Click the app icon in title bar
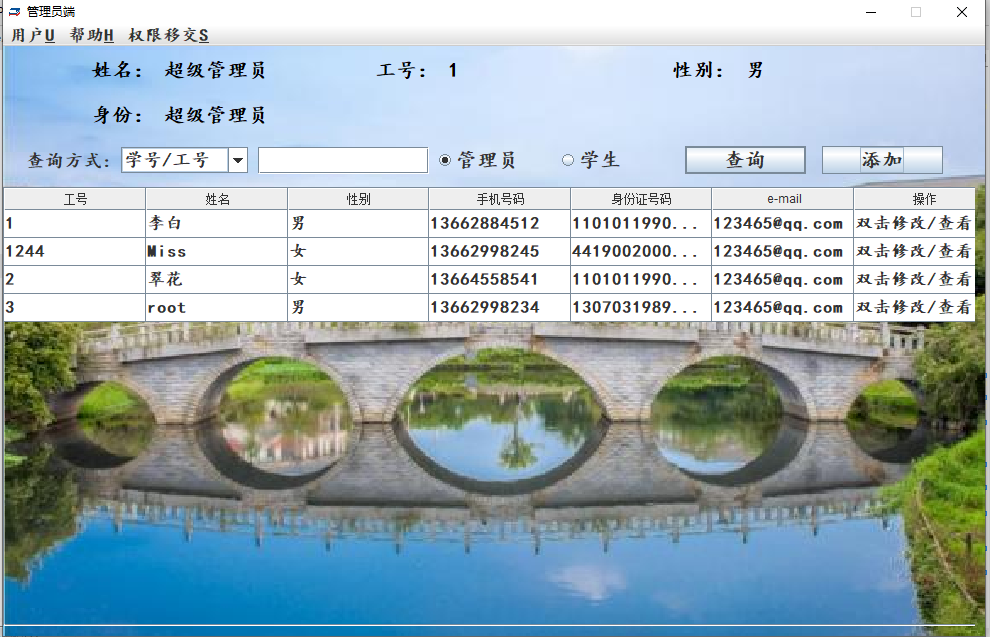Screen dimensions: 990x637 coord(14,11)
